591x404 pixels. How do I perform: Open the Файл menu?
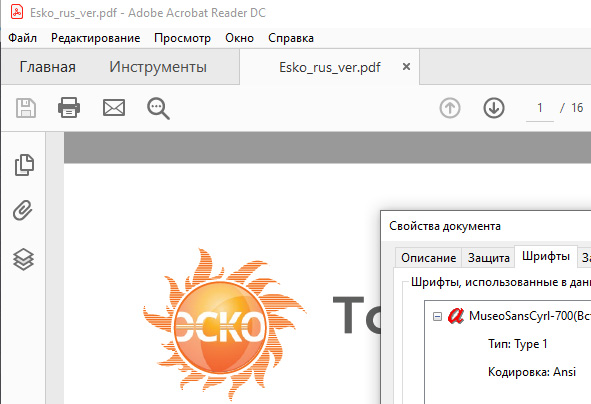23,38
